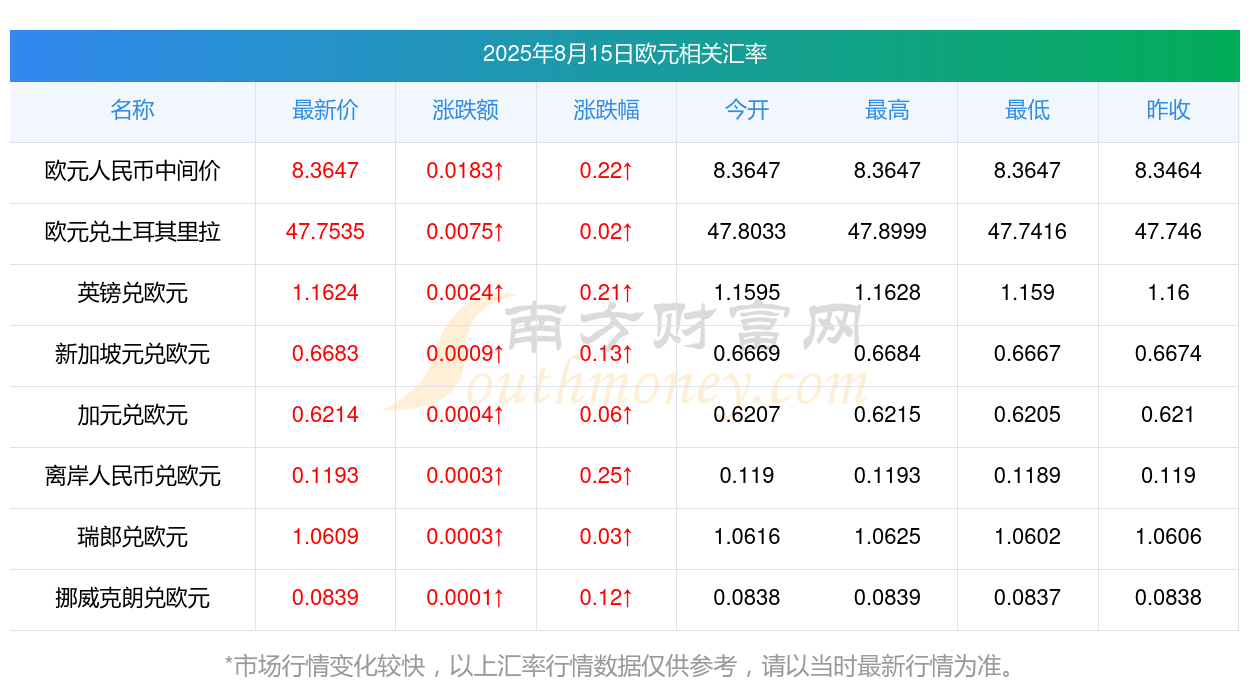Click latest price 0.1193 in red
Screen dimensions: 1250x698
coord(325,476)
